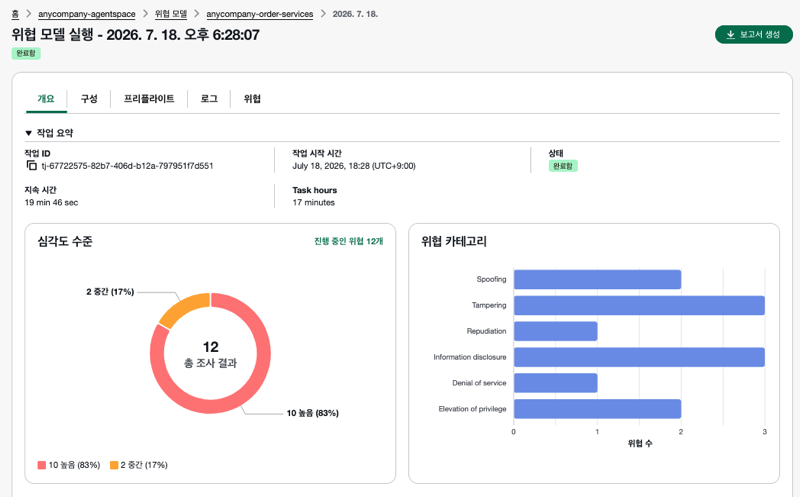The height and width of the screenshot is (497, 800).
Task: Select the Tampering bar in chart
Action: point(639,305)
